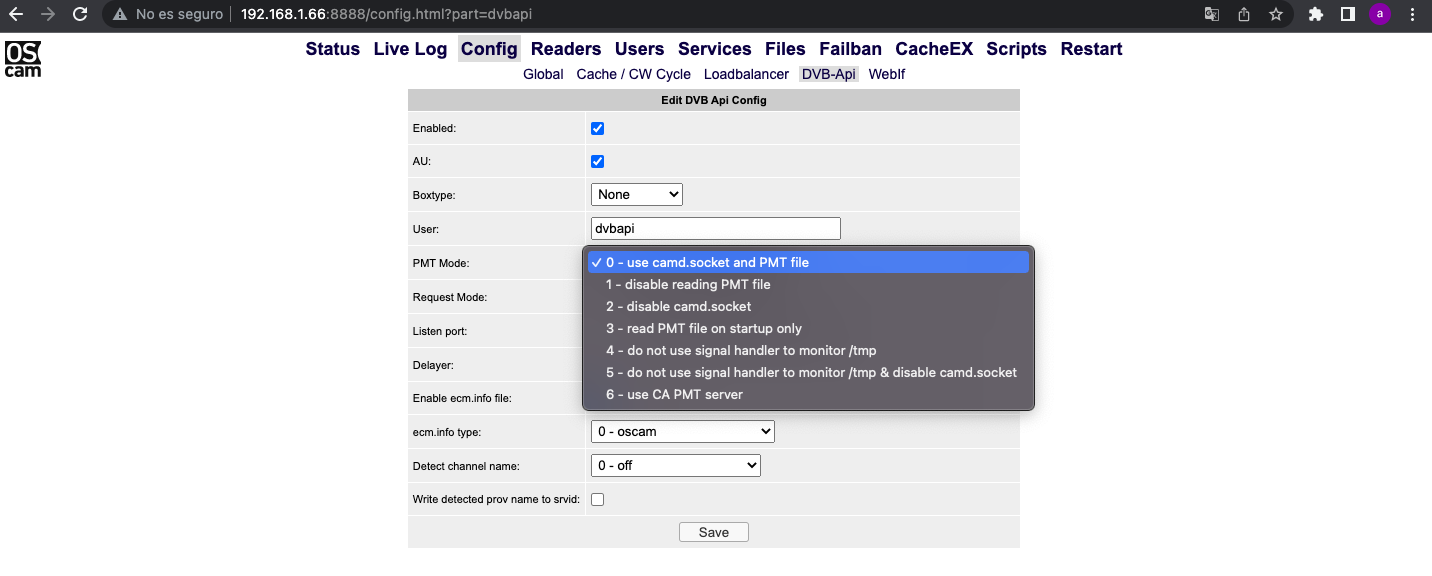
Task: Expand the ecm.info type dropdown
Action: pos(683,432)
